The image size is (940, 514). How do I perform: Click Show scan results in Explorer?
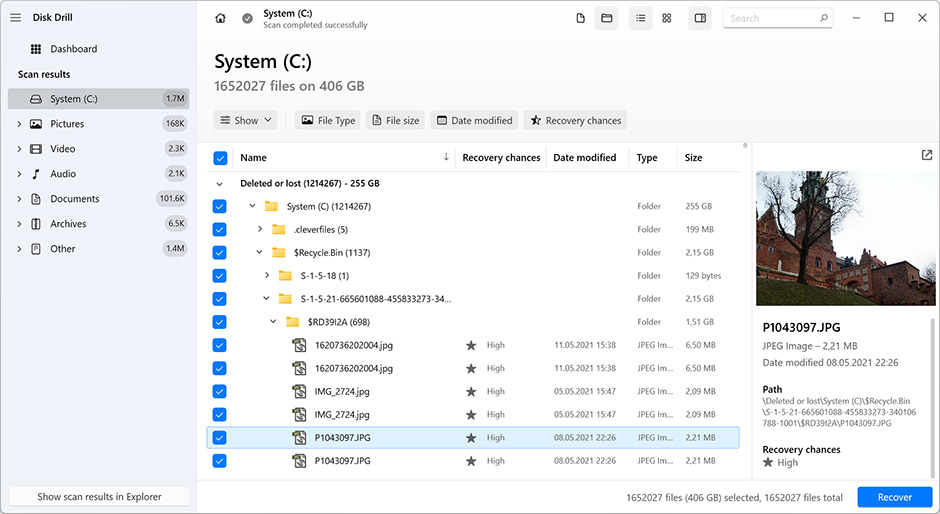click(99, 496)
